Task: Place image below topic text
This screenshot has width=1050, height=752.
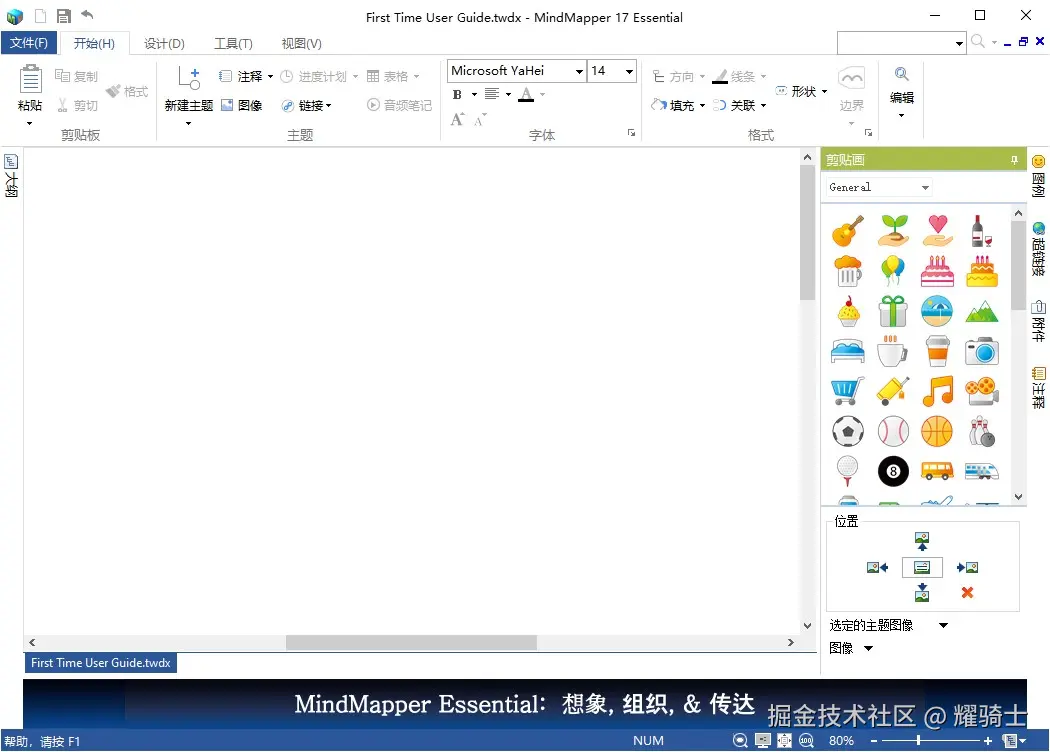Action: (x=922, y=593)
